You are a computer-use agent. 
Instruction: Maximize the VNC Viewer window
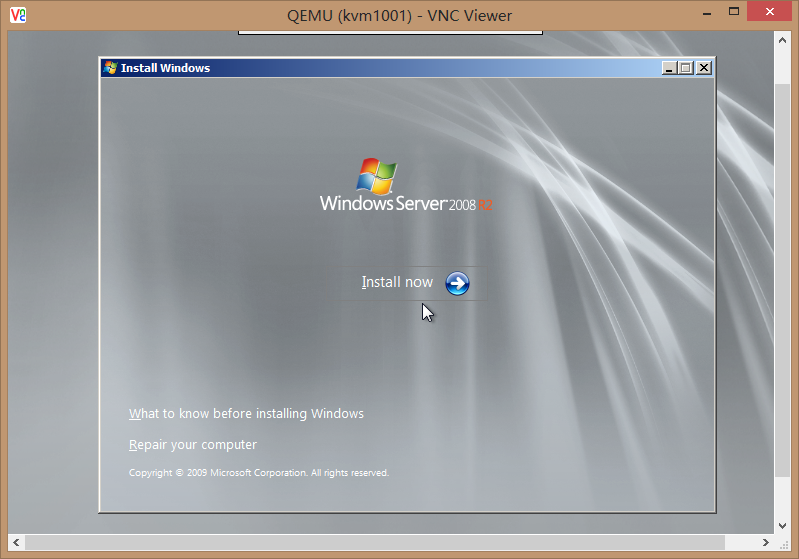tap(734, 12)
